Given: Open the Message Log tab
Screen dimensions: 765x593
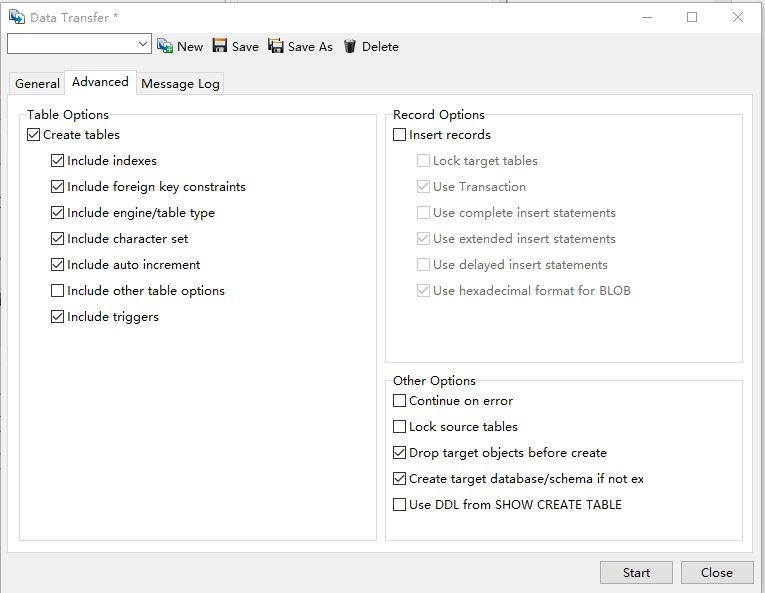Looking at the screenshot, I should 180,83.
